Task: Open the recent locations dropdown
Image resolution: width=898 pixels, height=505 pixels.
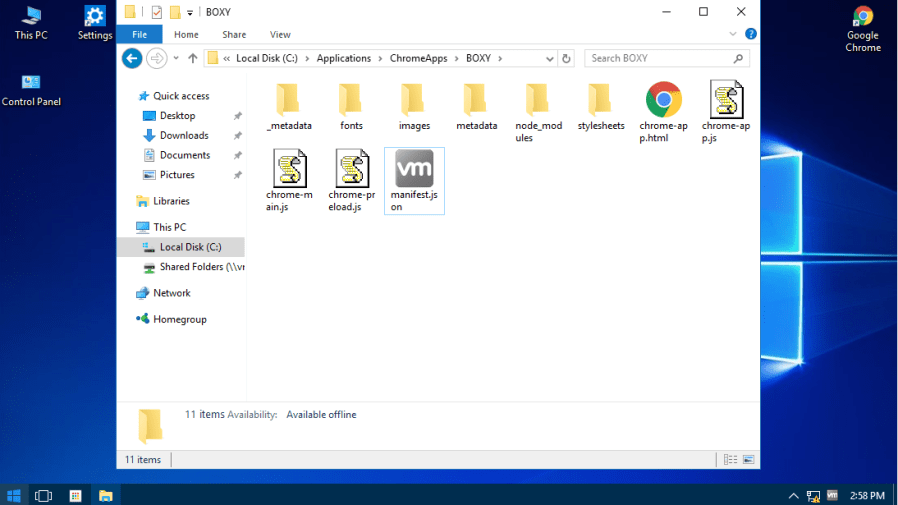Action: pyautogui.click(x=176, y=59)
